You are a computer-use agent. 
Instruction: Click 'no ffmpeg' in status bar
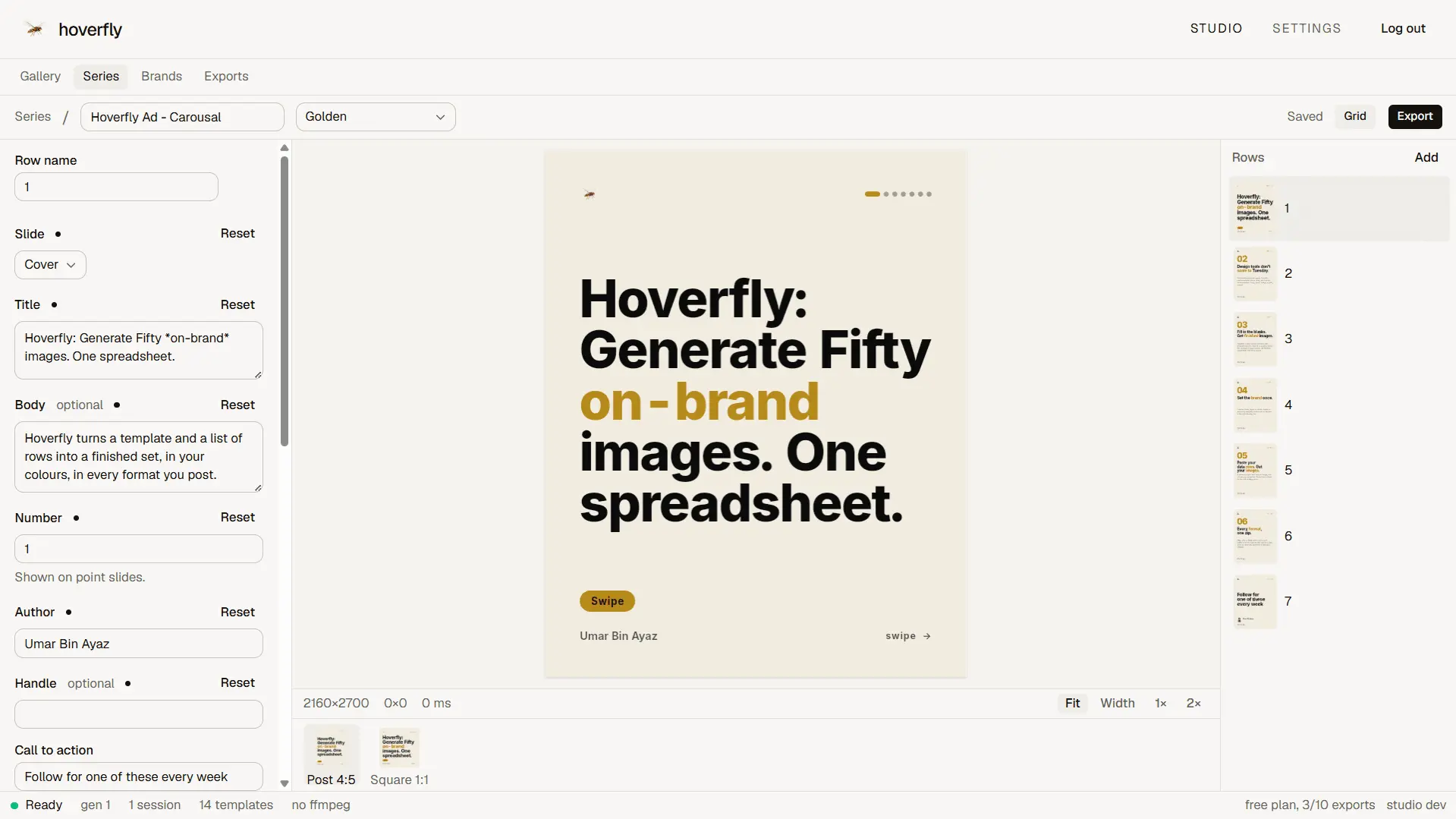tap(321, 805)
